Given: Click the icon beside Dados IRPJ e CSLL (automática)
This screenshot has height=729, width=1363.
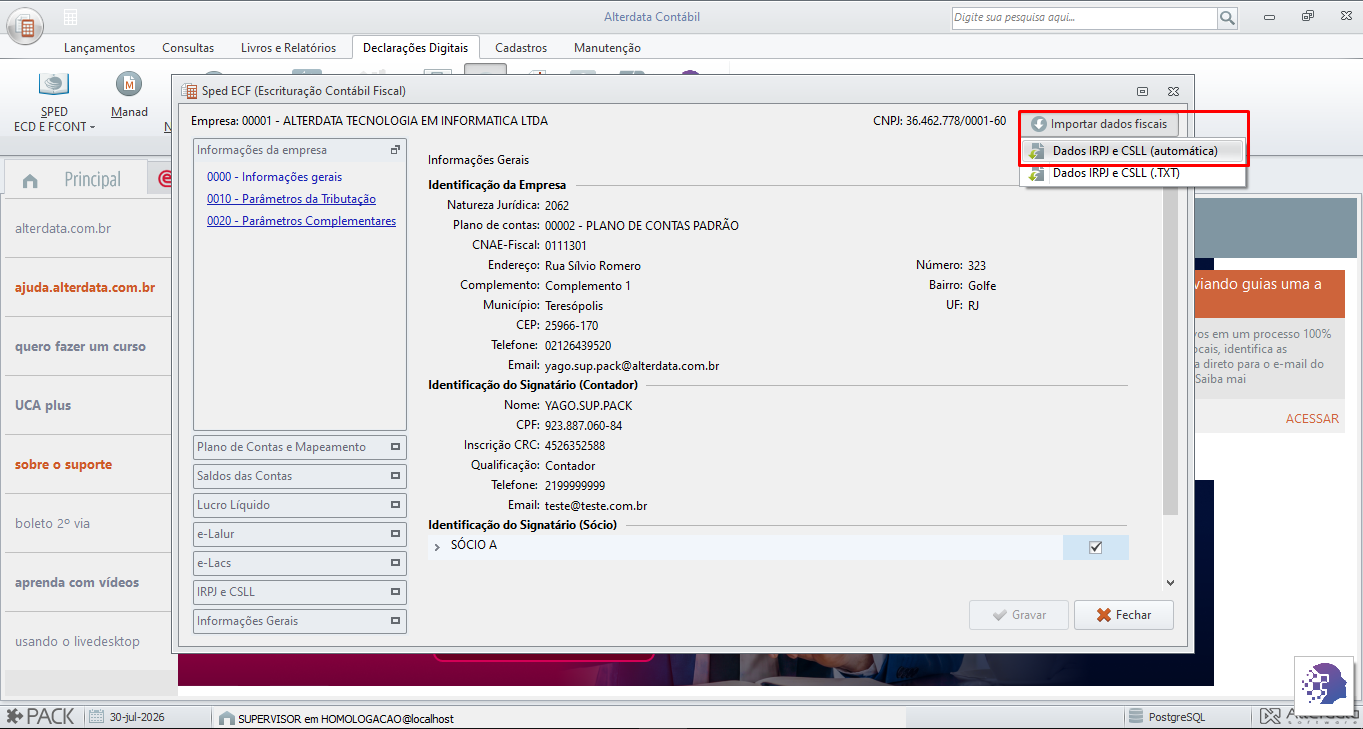Looking at the screenshot, I should [x=1037, y=151].
